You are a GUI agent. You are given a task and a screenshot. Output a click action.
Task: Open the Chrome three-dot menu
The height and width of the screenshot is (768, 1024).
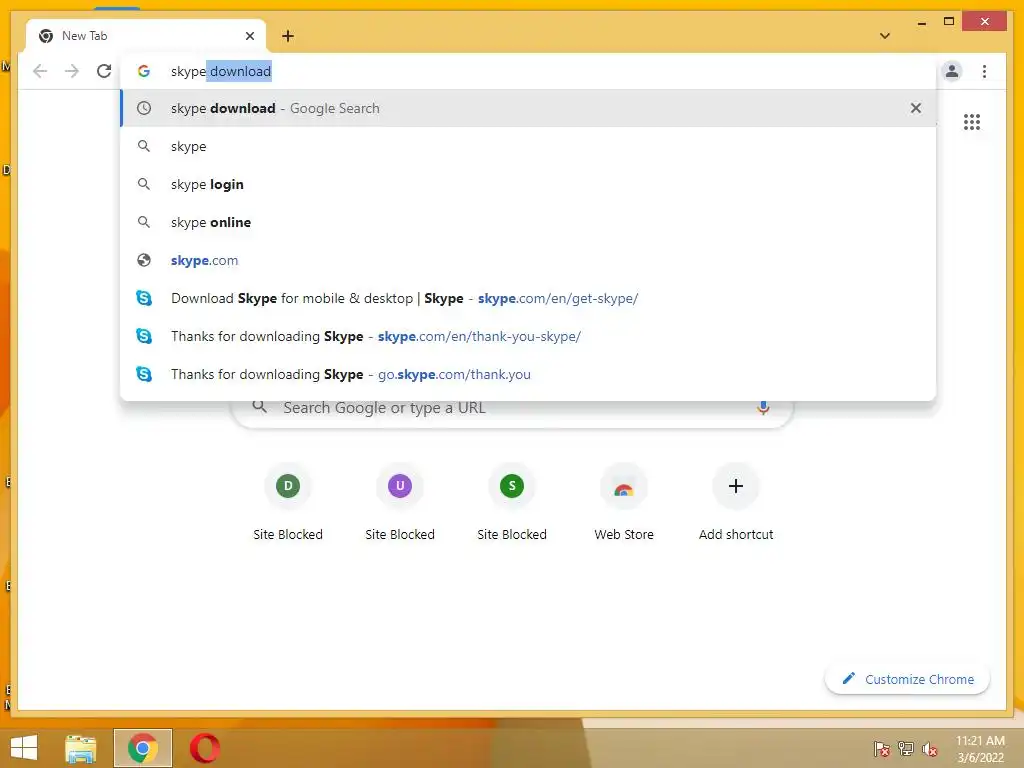tap(984, 71)
